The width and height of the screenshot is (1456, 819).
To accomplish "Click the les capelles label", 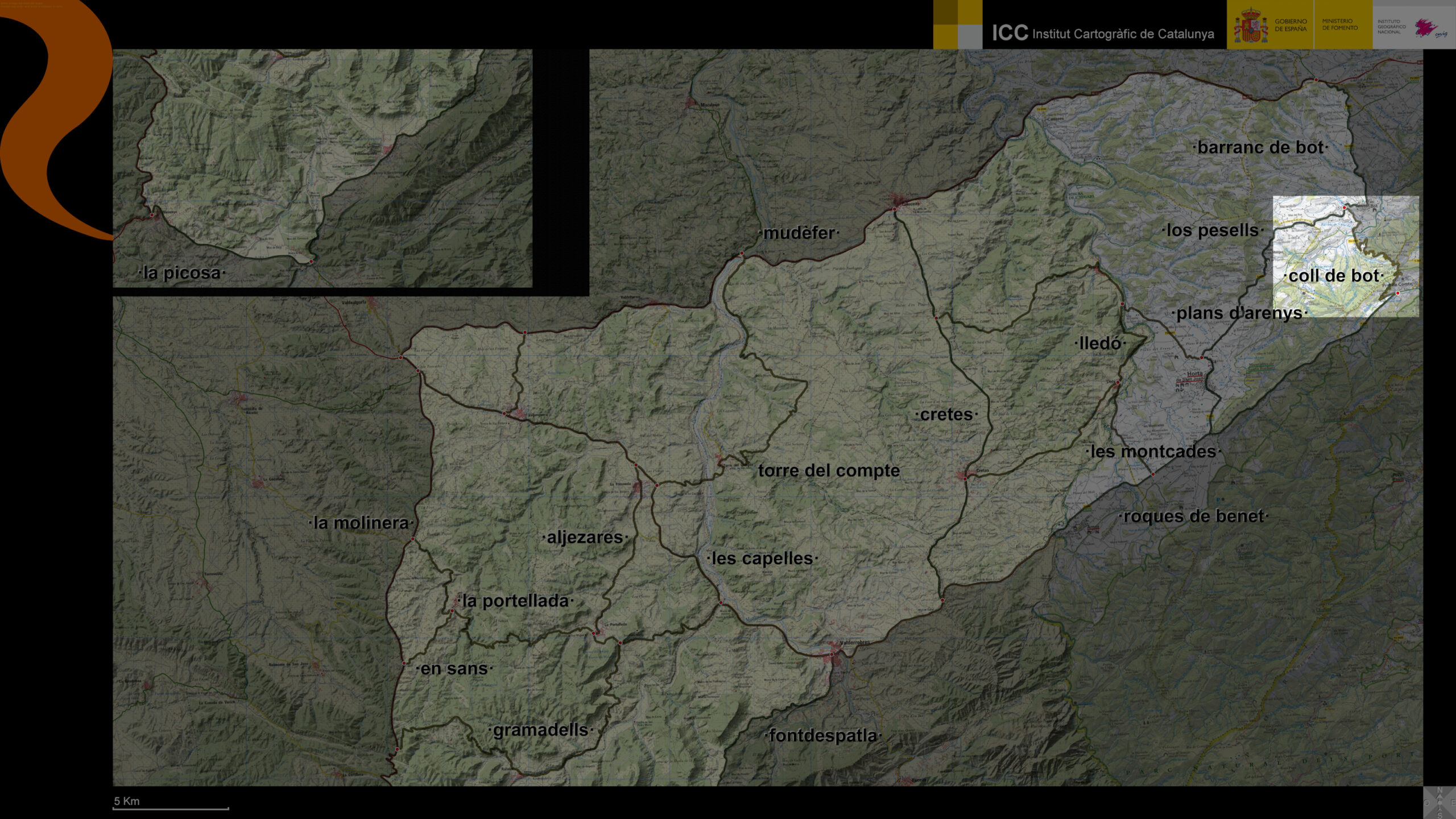I will click(x=762, y=559).
